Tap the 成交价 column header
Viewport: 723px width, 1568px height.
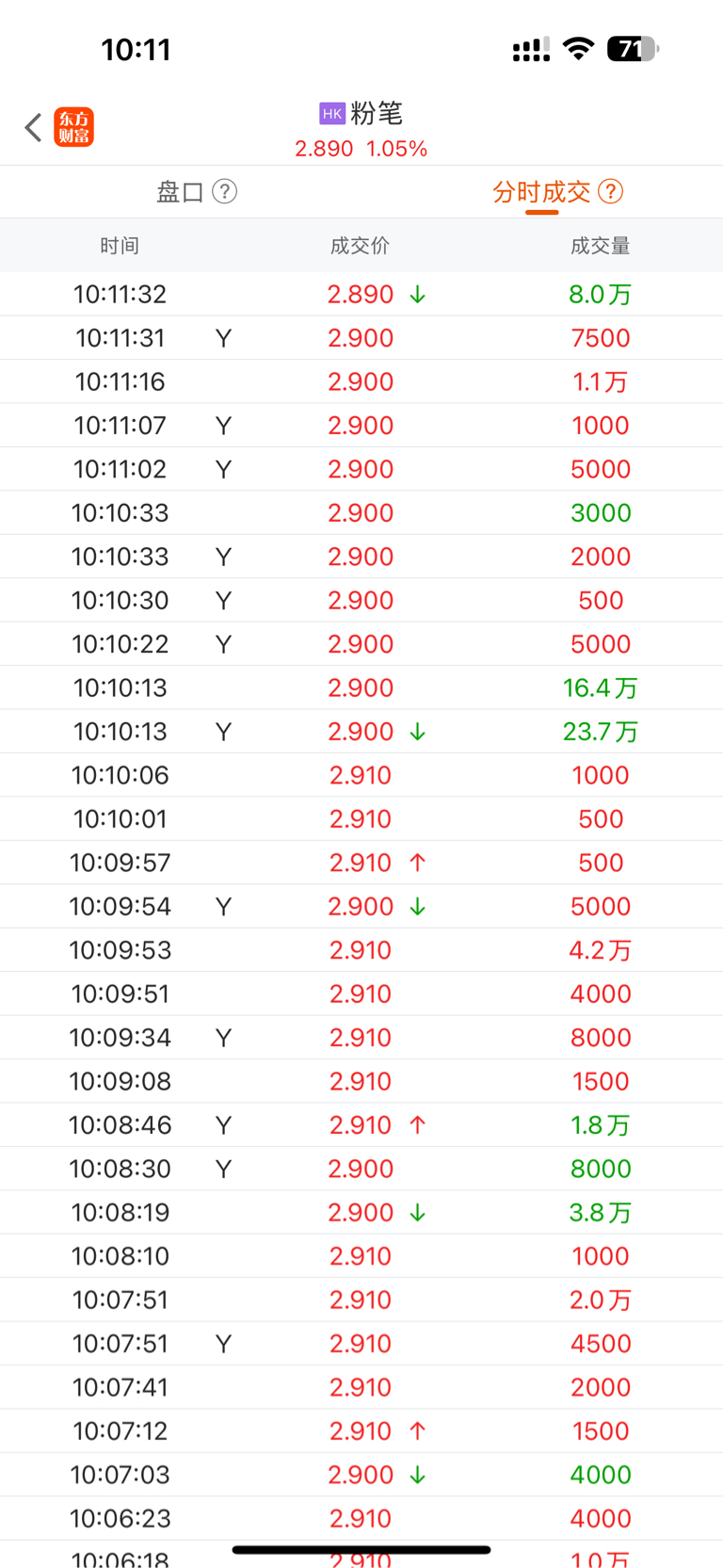pos(360,246)
